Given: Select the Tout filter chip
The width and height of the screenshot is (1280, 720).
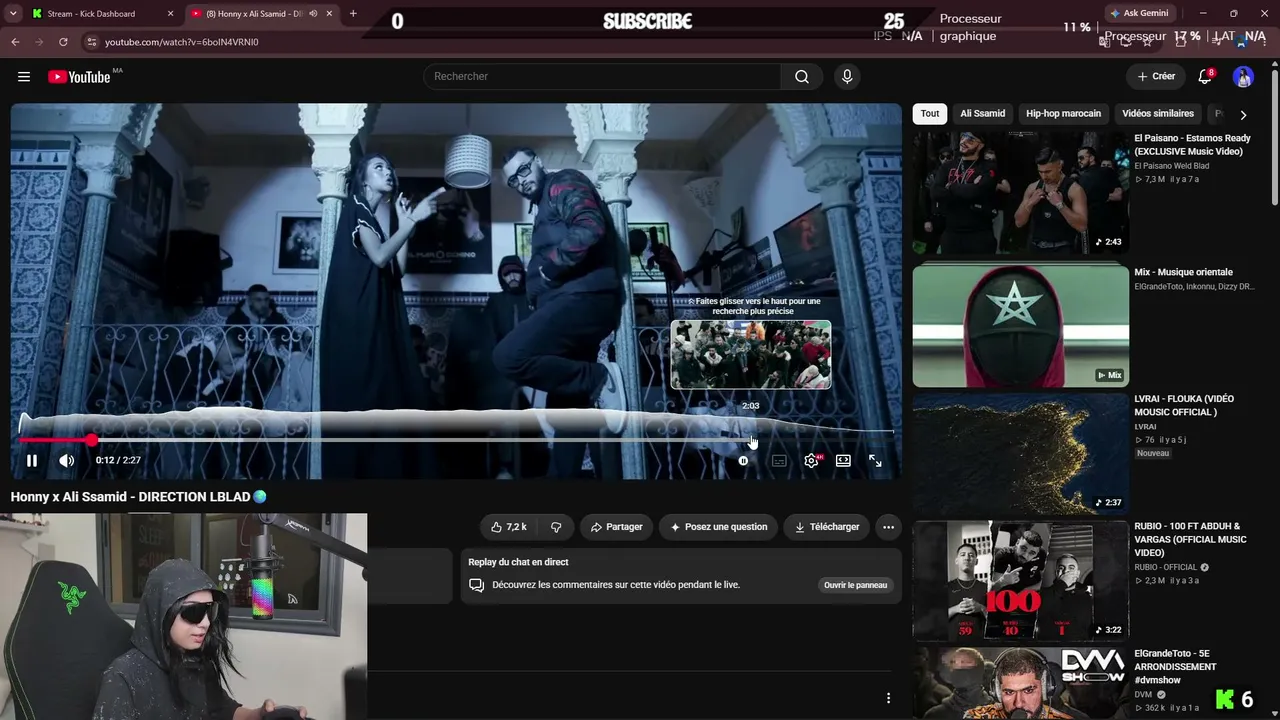Looking at the screenshot, I should 930,114.
